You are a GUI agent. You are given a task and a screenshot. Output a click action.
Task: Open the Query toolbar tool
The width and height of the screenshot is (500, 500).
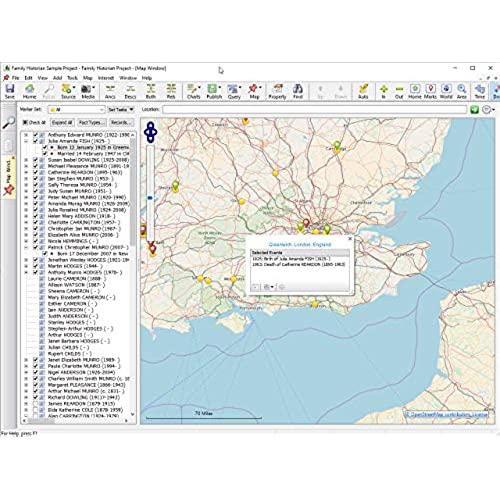[234, 91]
